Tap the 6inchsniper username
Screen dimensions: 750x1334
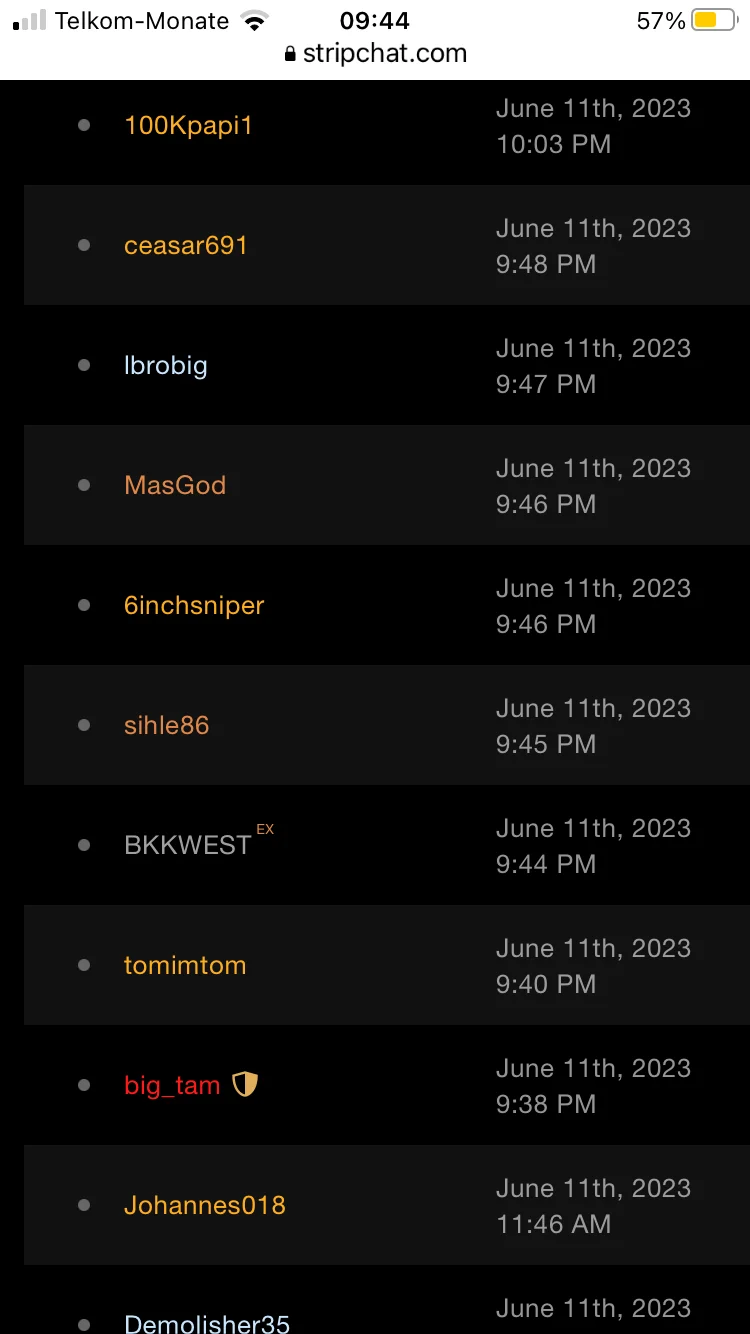click(194, 606)
